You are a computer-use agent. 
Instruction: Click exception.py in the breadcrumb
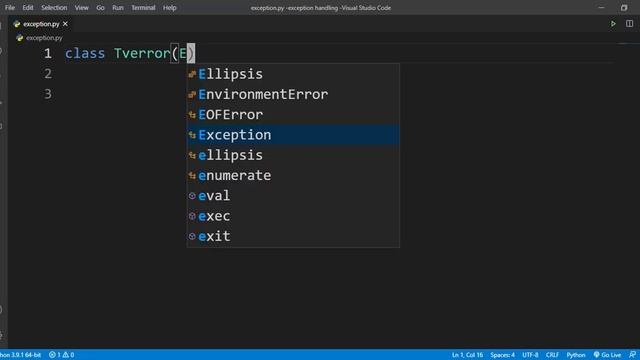[x=44, y=38]
